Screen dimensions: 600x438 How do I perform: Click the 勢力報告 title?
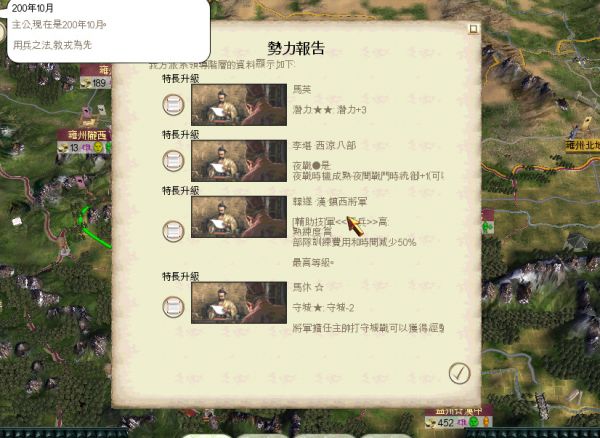click(x=296, y=48)
